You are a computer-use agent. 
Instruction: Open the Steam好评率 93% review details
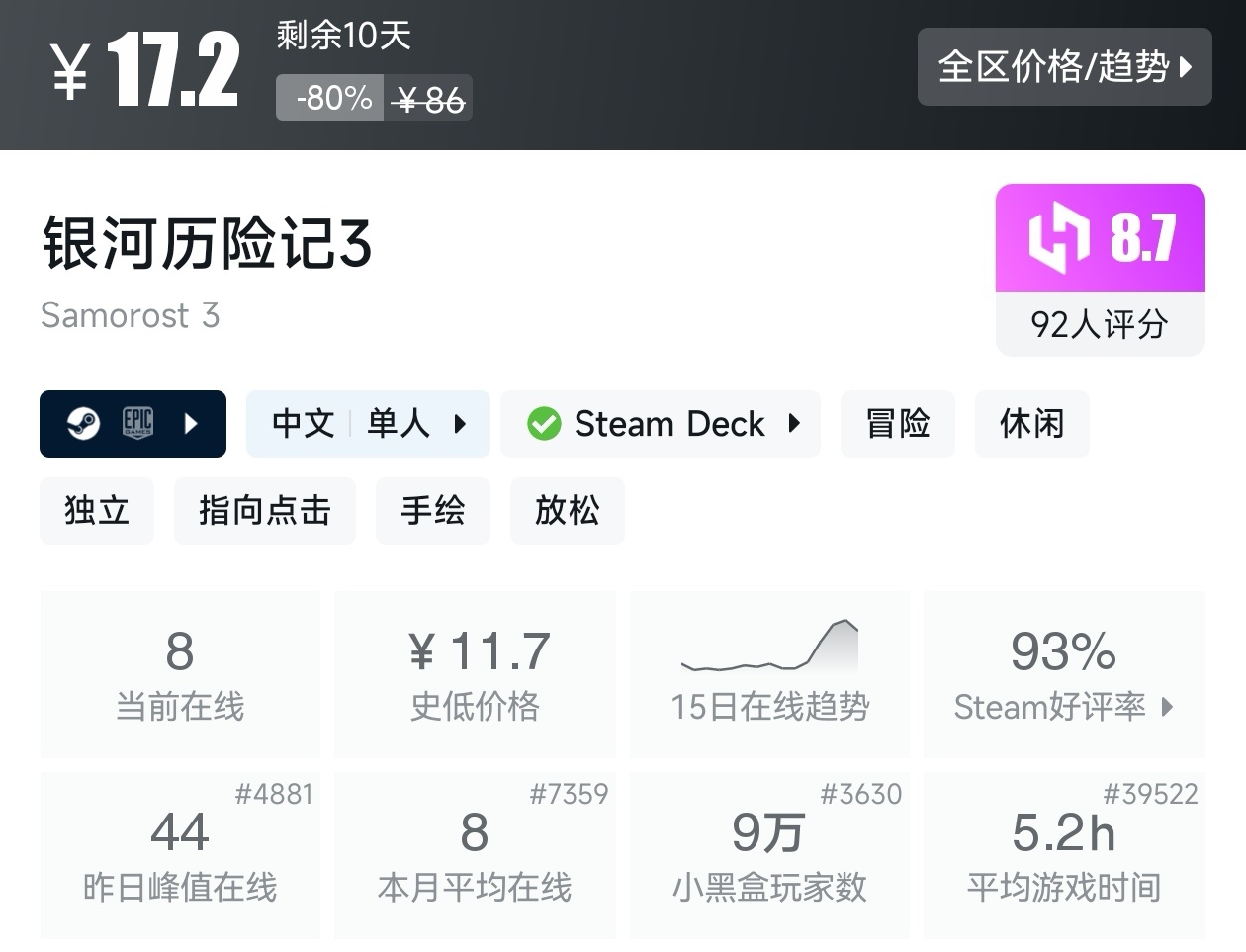click(1064, 675)
